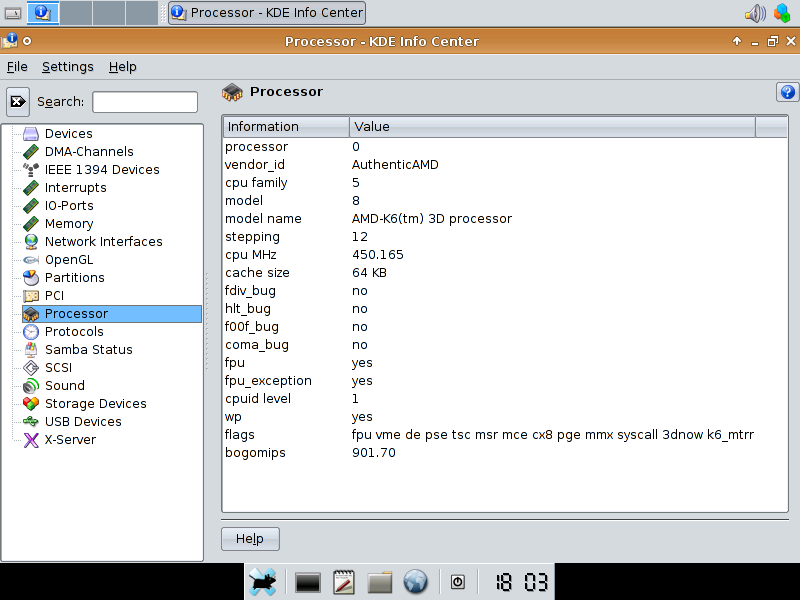The image size is (800, 600).
Task: Select the 'f00f_bug' row label
Action: coord(252,327)
